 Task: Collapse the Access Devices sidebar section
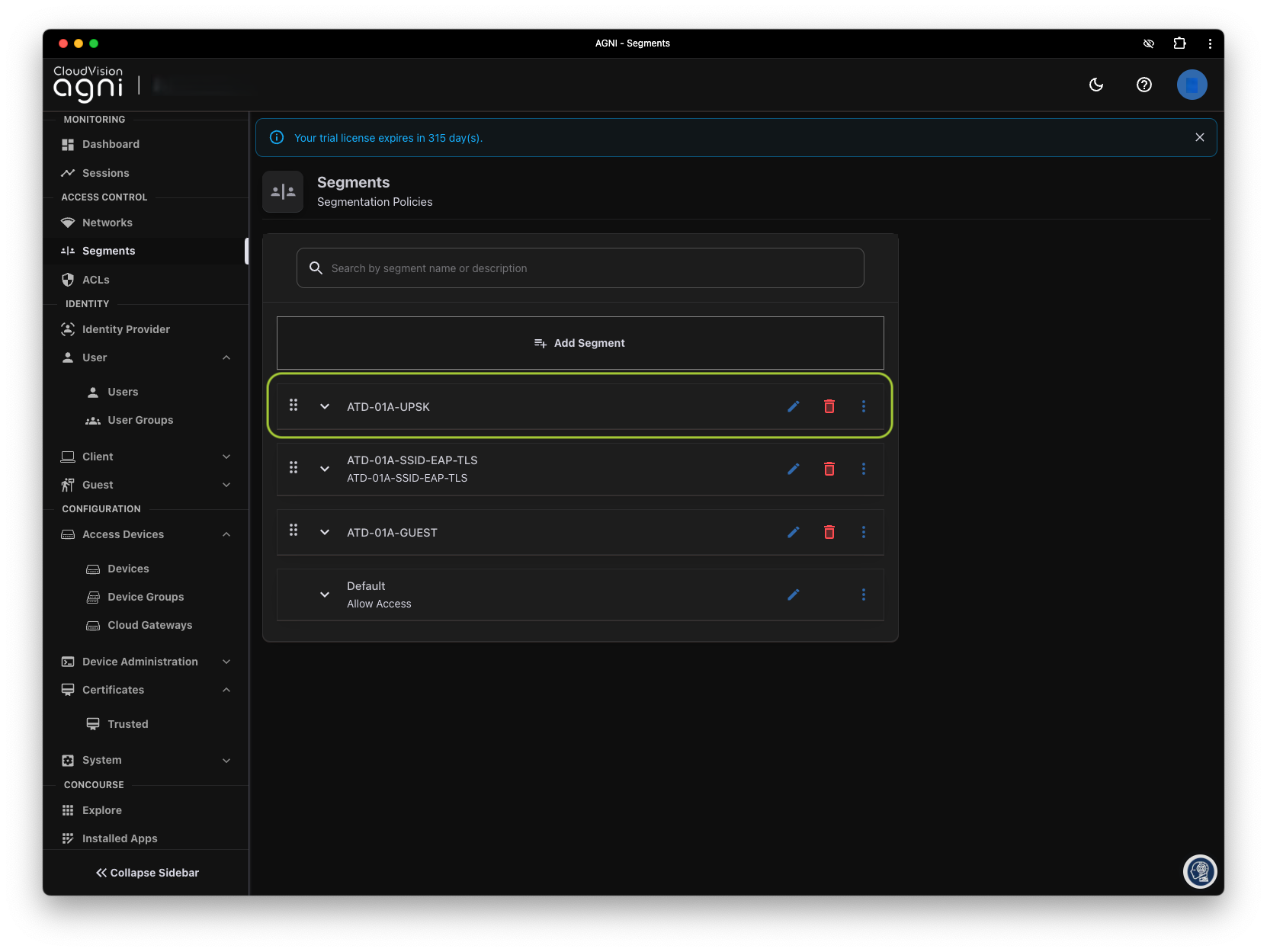[226, 534]
